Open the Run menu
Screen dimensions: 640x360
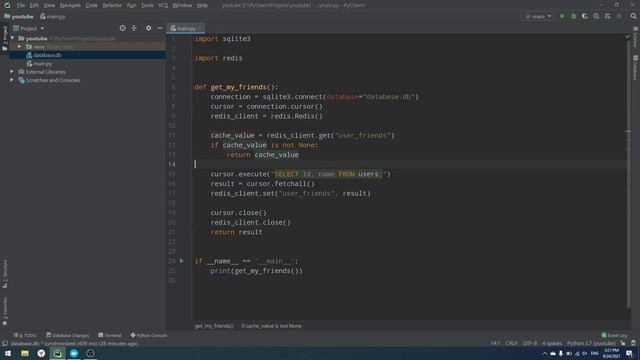click(x=131, y=5)
